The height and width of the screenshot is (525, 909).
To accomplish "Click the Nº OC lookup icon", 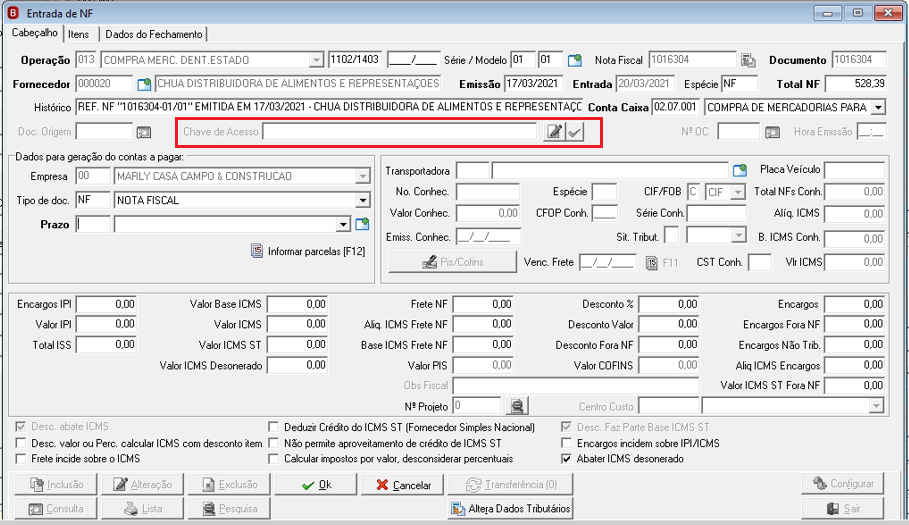I will click(772, 133).
